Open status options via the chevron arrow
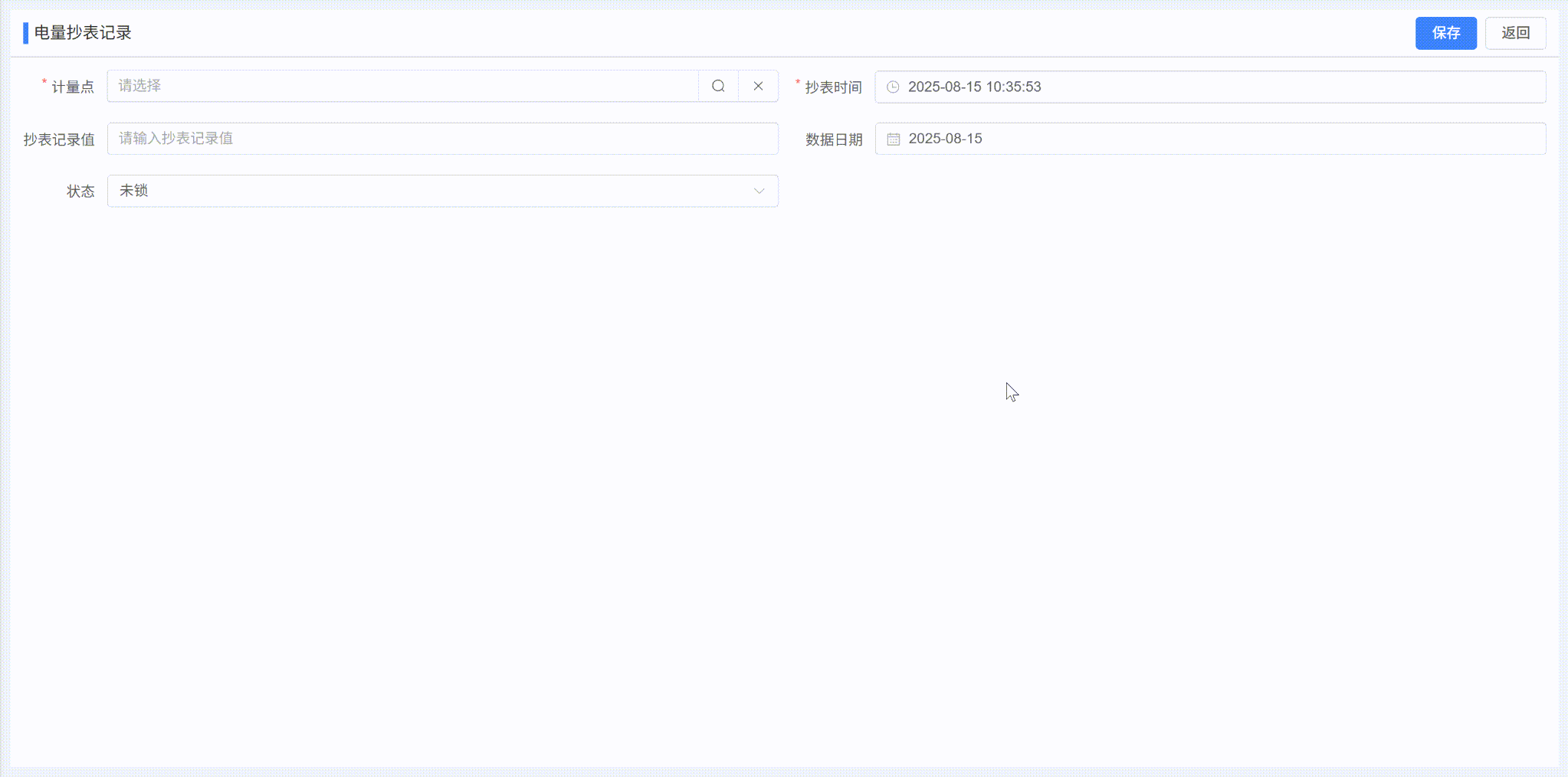 click(x=757, y=191)
